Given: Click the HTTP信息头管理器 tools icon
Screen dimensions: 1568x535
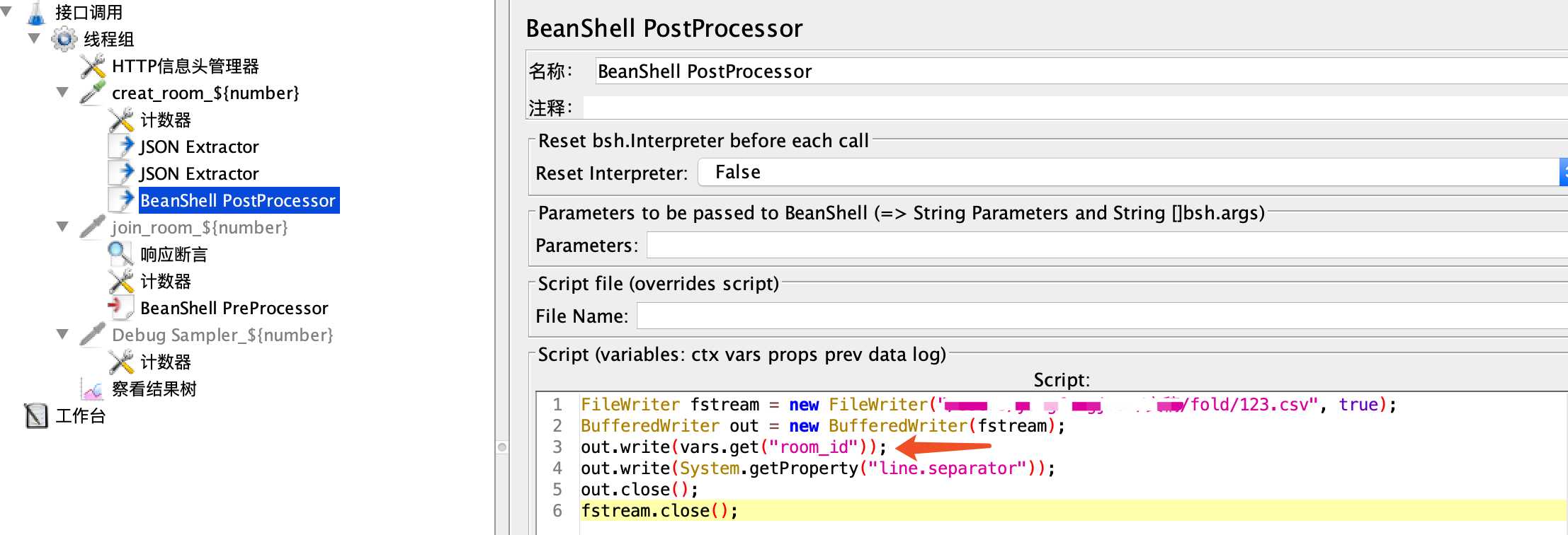Looking at the screenshot, I should tap(93, 66).
